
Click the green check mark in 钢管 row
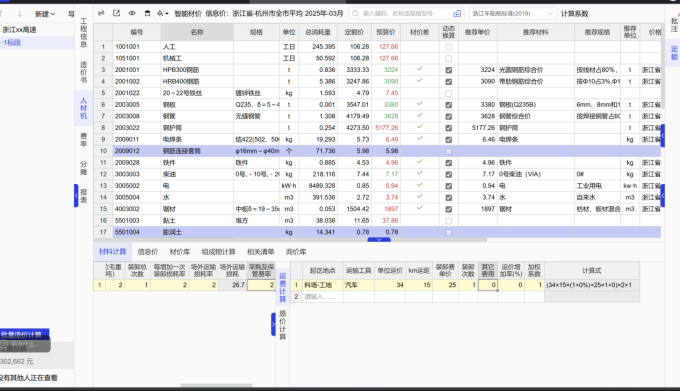(419, 115)
